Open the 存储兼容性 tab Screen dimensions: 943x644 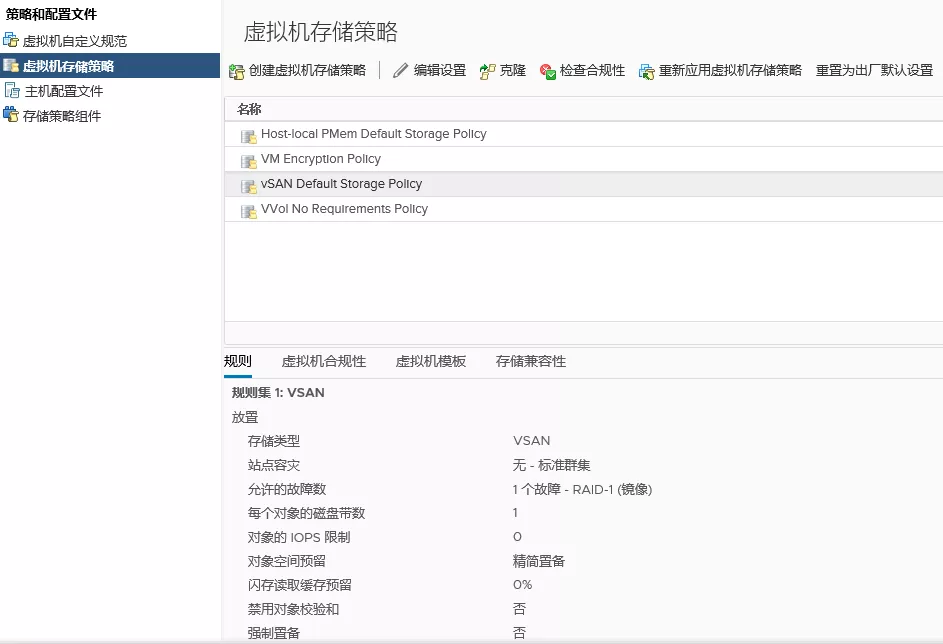tap(531, 362)
